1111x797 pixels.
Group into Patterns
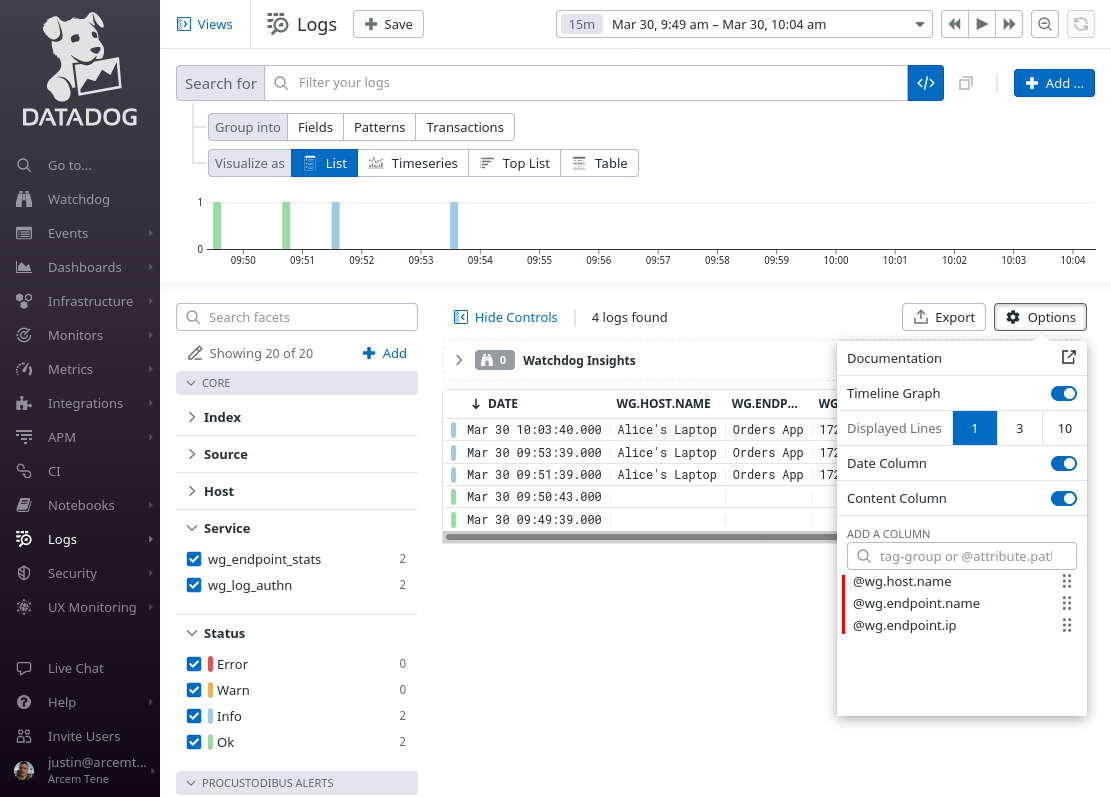[380, 128]
